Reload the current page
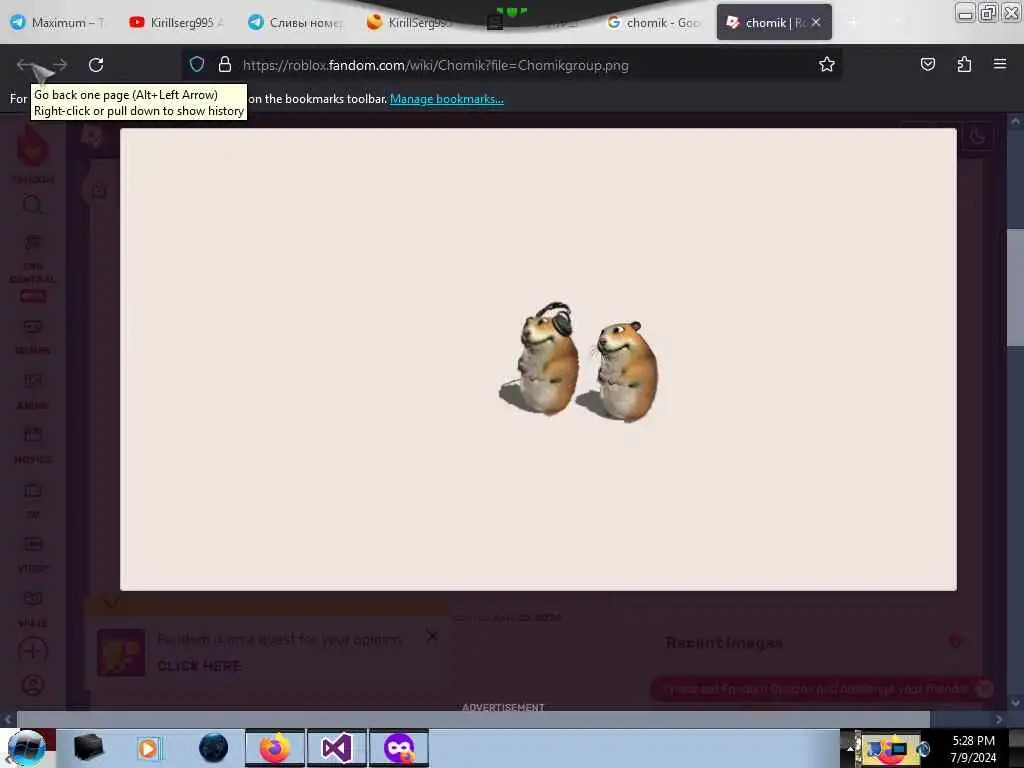Screen dimensions: 1024x768 tap(96, 65)
